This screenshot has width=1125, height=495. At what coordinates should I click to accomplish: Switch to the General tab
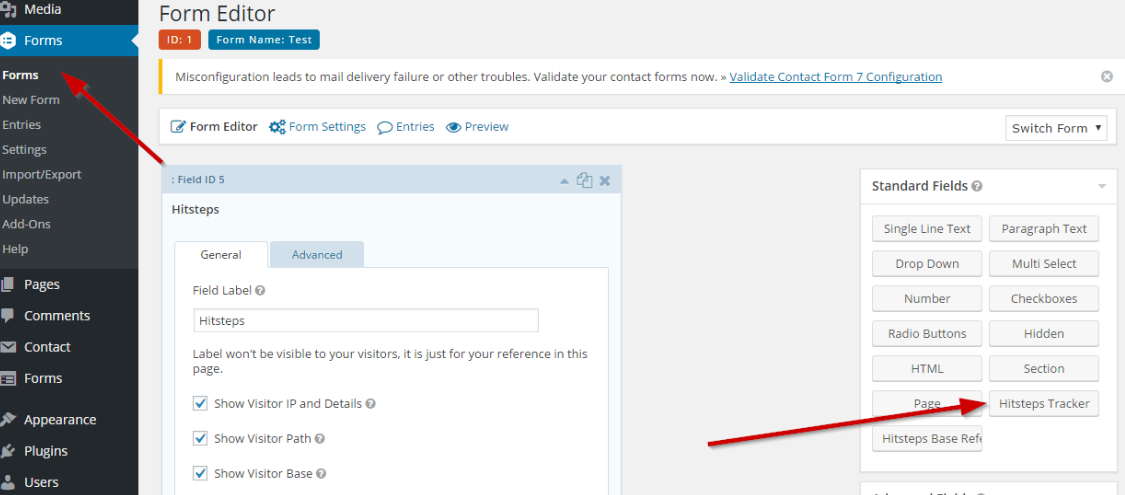221,255
